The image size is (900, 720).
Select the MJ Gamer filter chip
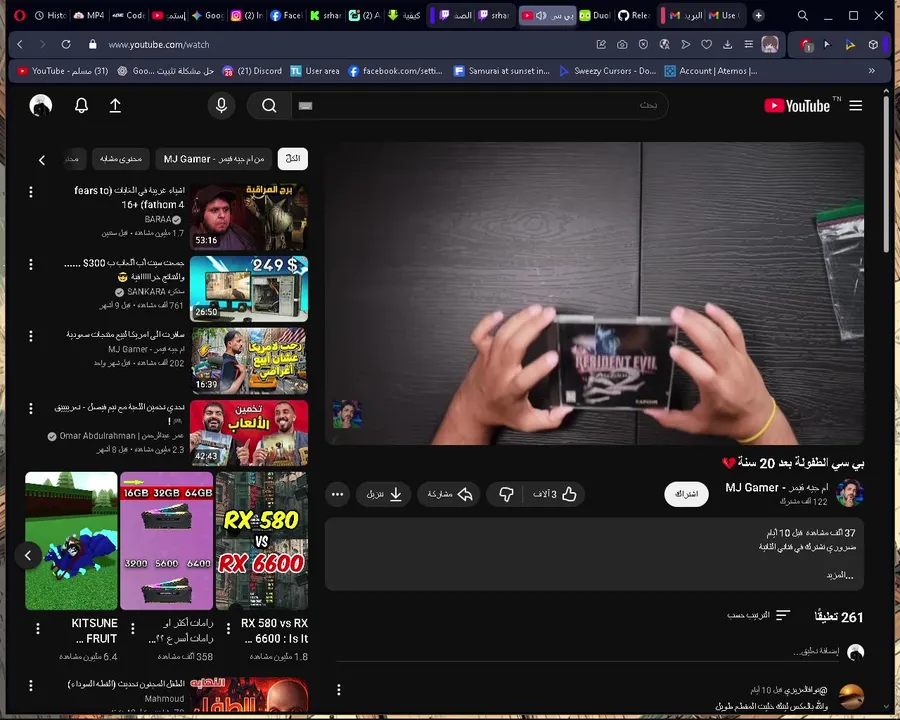click(214, 159)
